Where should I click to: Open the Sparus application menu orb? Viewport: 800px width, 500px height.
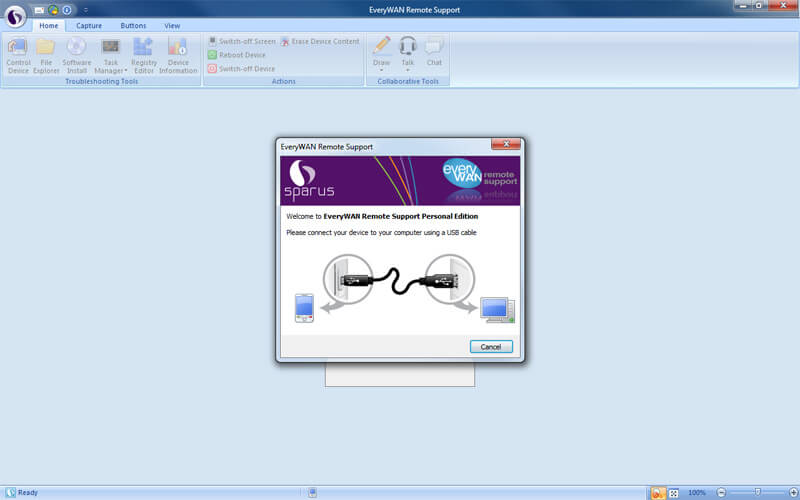(x=15, y=16)
